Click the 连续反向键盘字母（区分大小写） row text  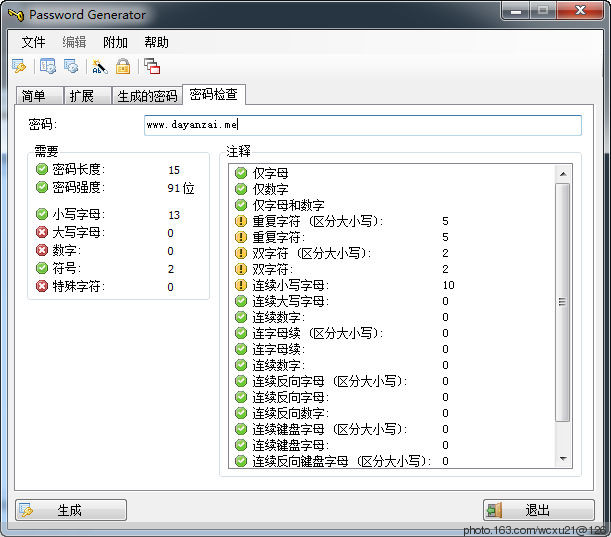(341, 461)
